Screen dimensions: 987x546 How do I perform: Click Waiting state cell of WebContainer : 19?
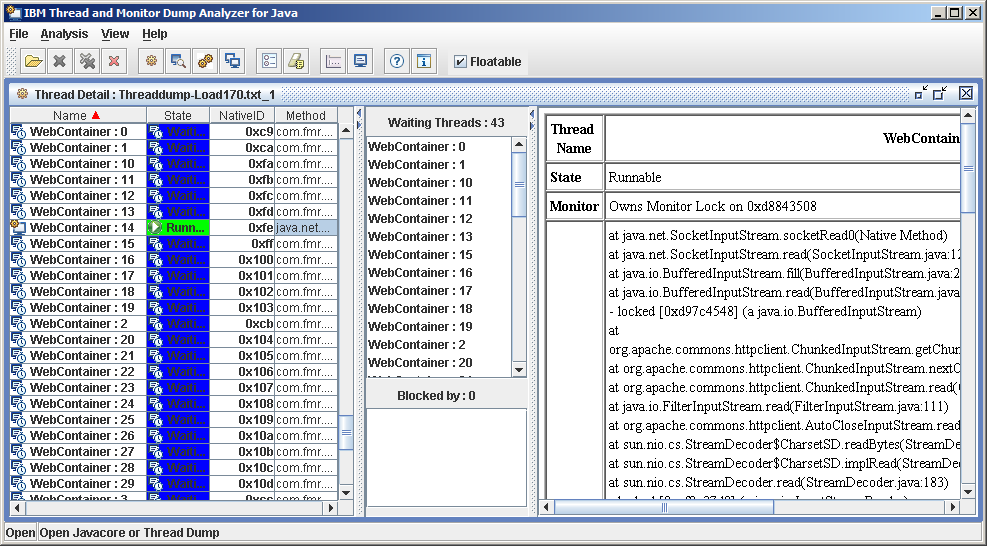(x=178, y=307)
